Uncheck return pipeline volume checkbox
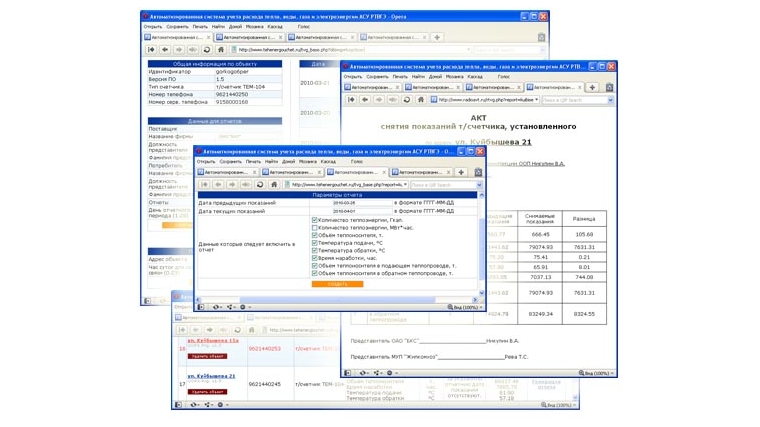Viewport: 760px width, 427px height. [x=315, y=273]
